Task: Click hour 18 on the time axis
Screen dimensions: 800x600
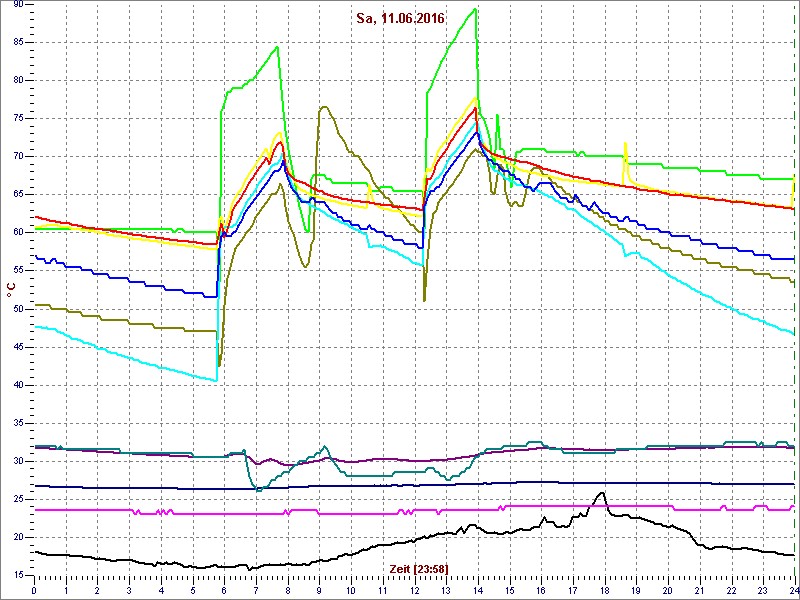Action: point(605,588)
